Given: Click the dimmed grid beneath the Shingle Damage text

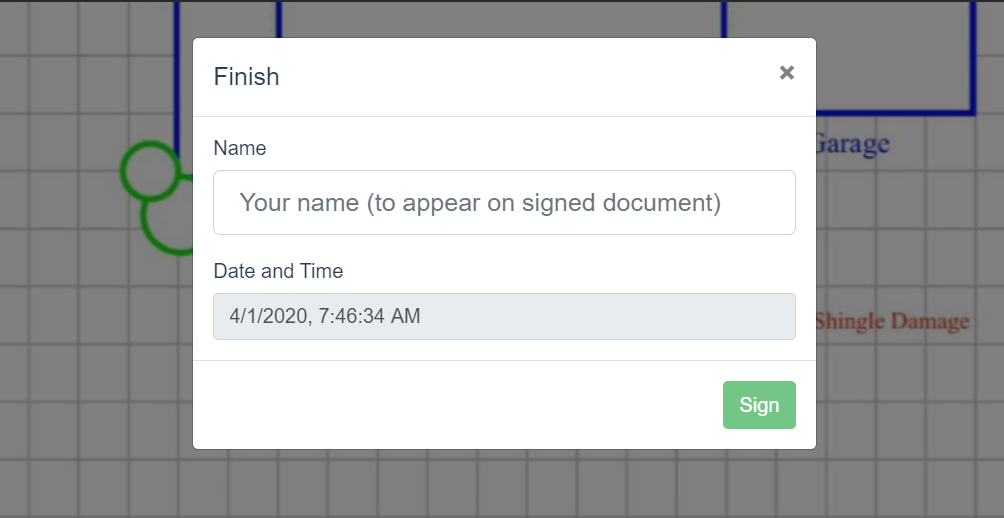Looking at the screenshot, I should [909, 397].
